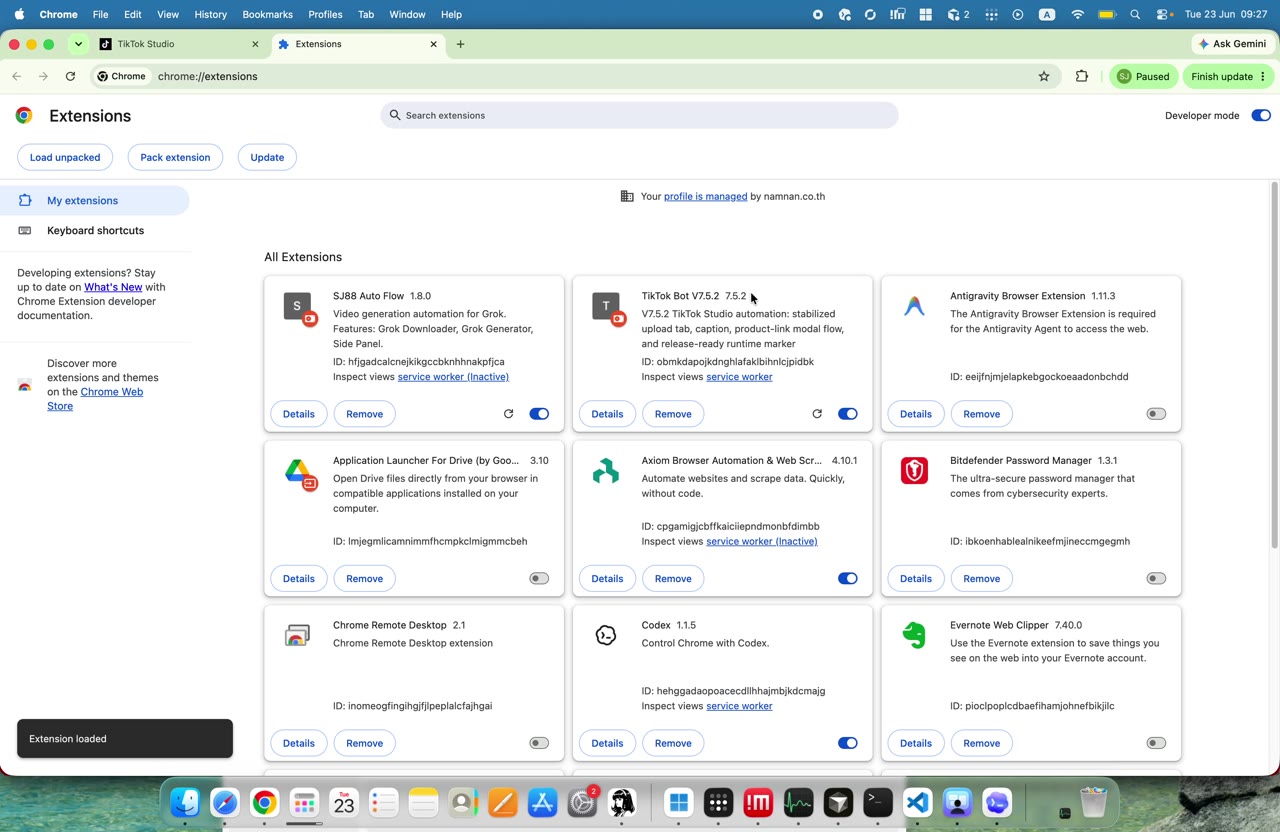Enable the Chrome Remote Desktop extension

tap(539, 743)
